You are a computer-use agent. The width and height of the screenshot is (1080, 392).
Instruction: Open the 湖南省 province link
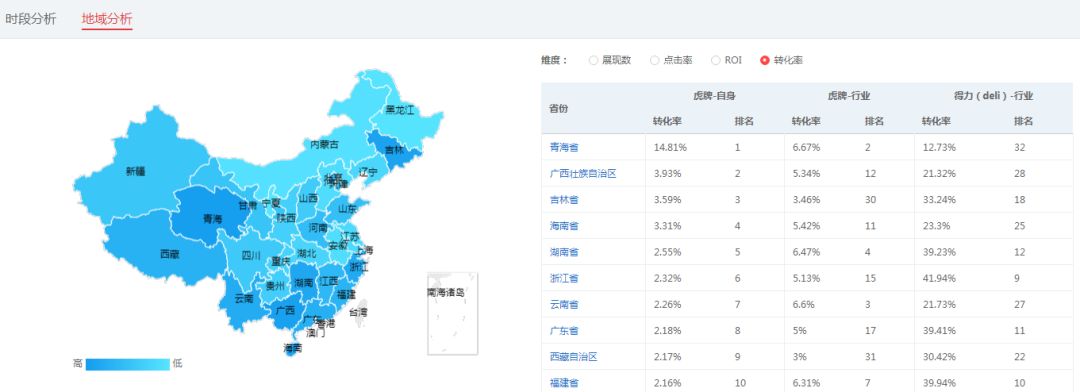pos(564,252)
